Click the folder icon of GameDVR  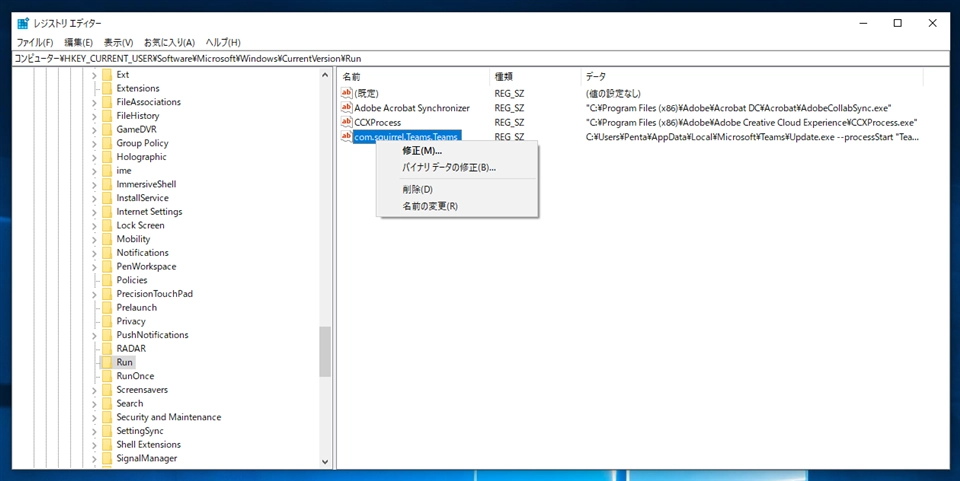pos(107,129)
